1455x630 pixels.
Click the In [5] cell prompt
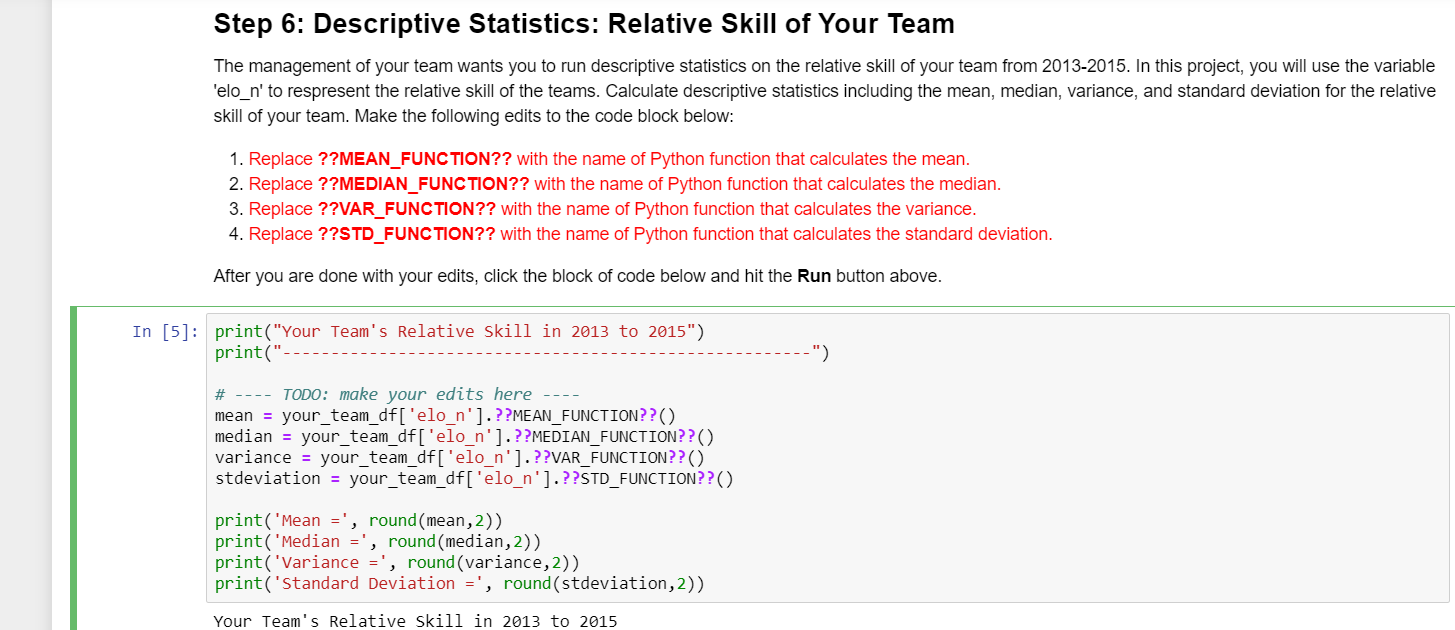163,332
